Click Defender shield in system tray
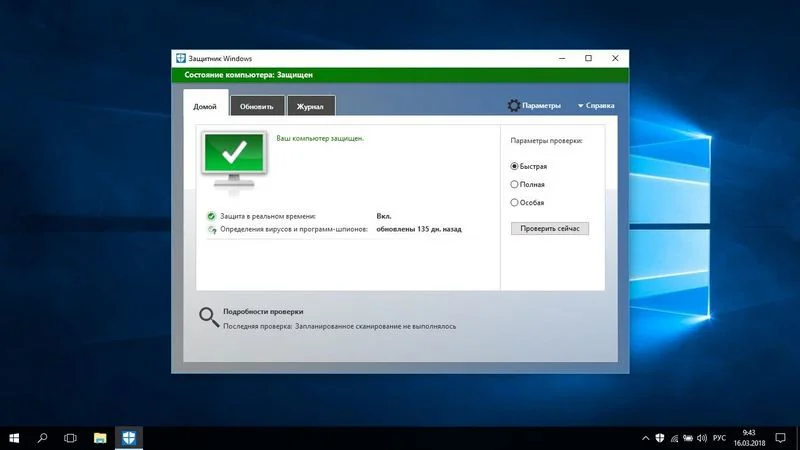The width and height of the screenshot is (800, 450). pyautogui.click(x=660, y=438)
